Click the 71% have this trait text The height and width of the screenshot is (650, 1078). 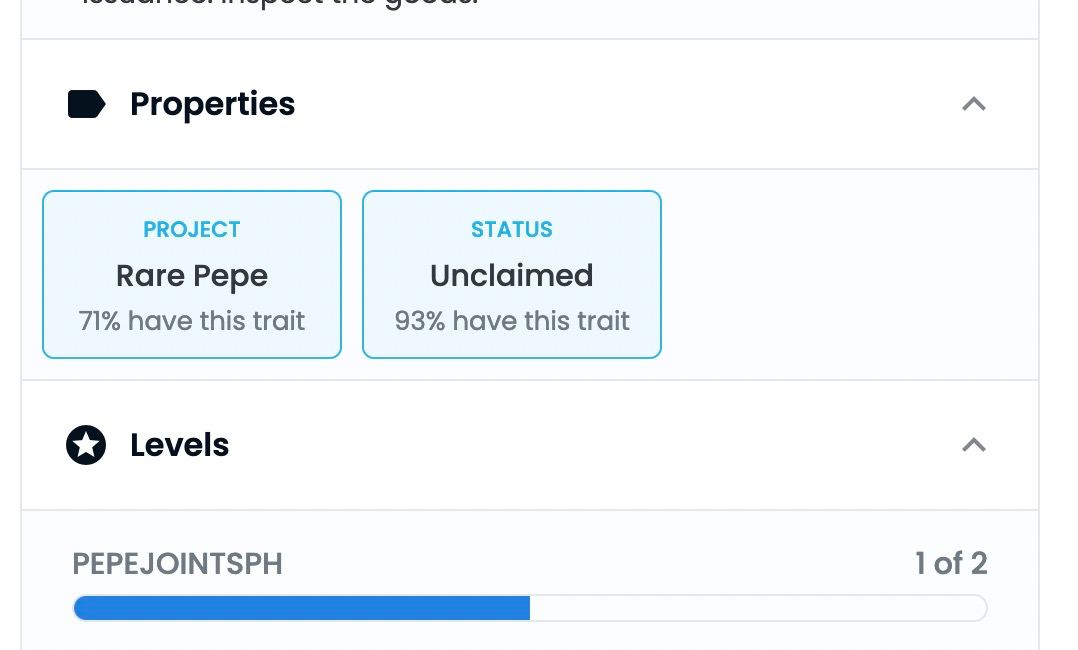tap(192, 321)
